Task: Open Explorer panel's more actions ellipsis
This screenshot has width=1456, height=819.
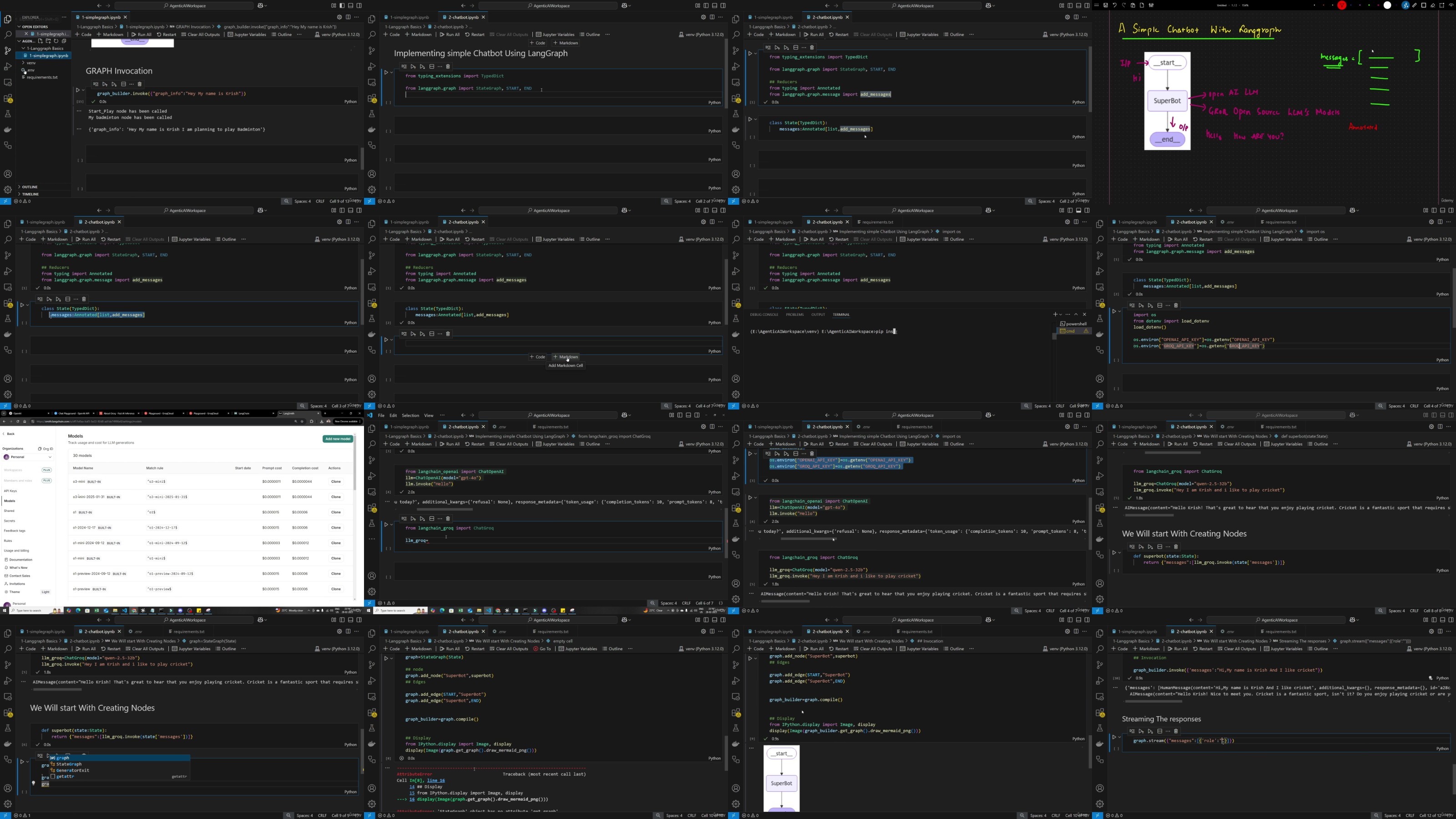Action: (65, 18)
